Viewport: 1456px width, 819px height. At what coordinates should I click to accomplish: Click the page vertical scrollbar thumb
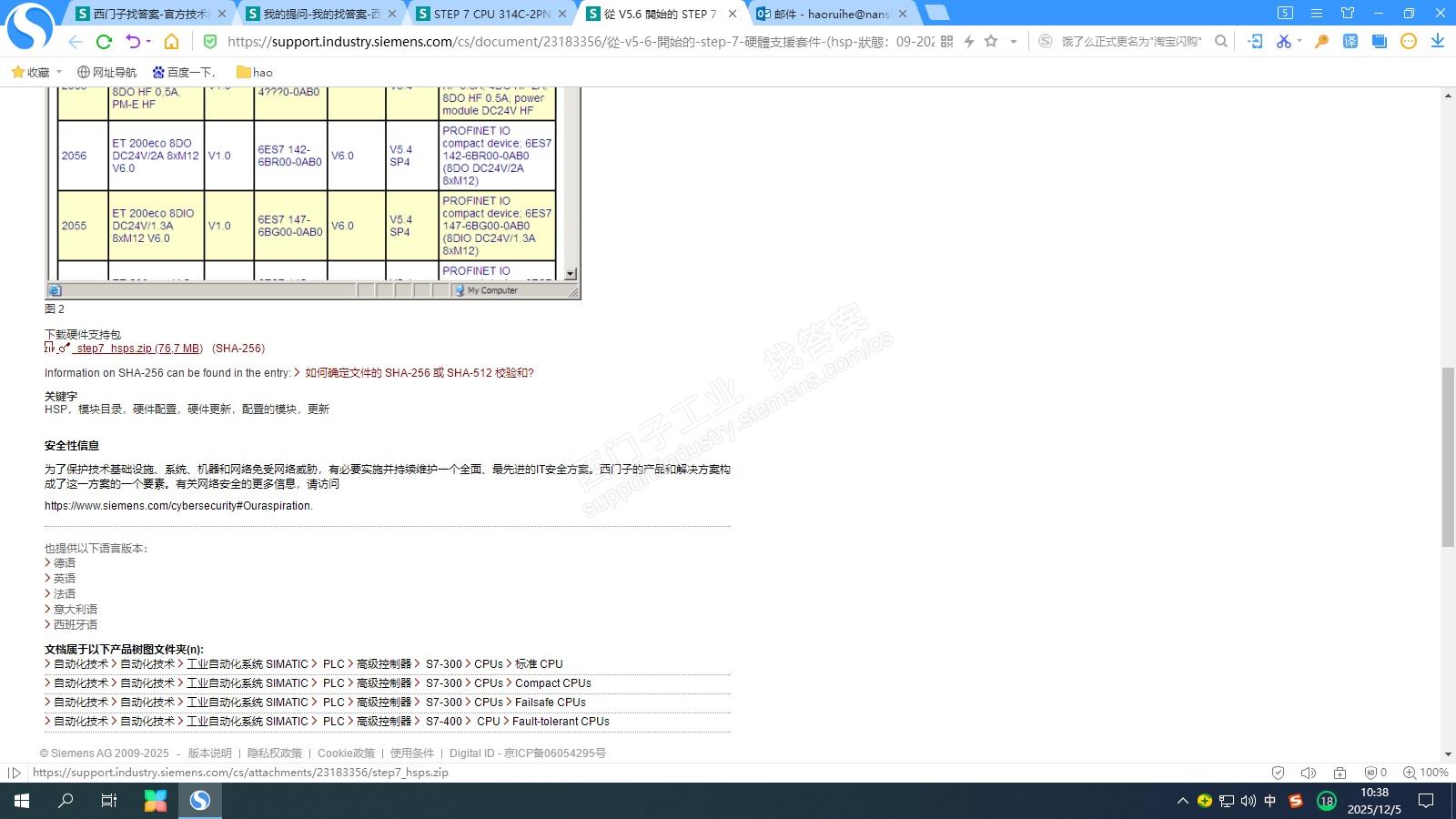coord(1448,457)
